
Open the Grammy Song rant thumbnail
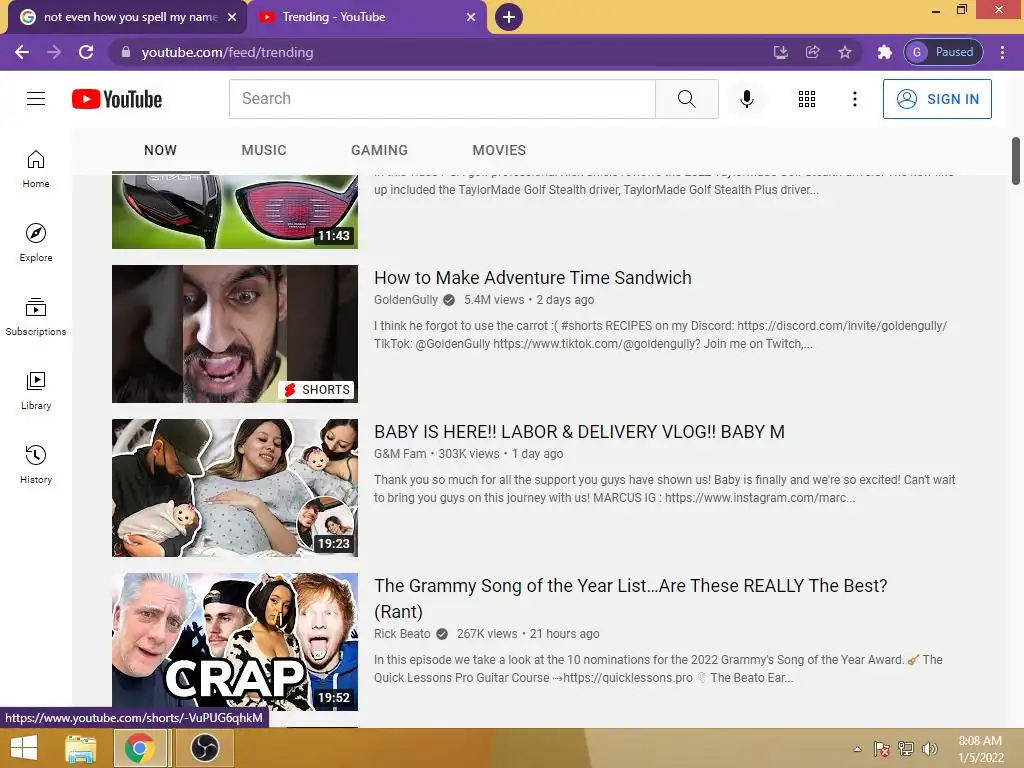tap(235, 642)
